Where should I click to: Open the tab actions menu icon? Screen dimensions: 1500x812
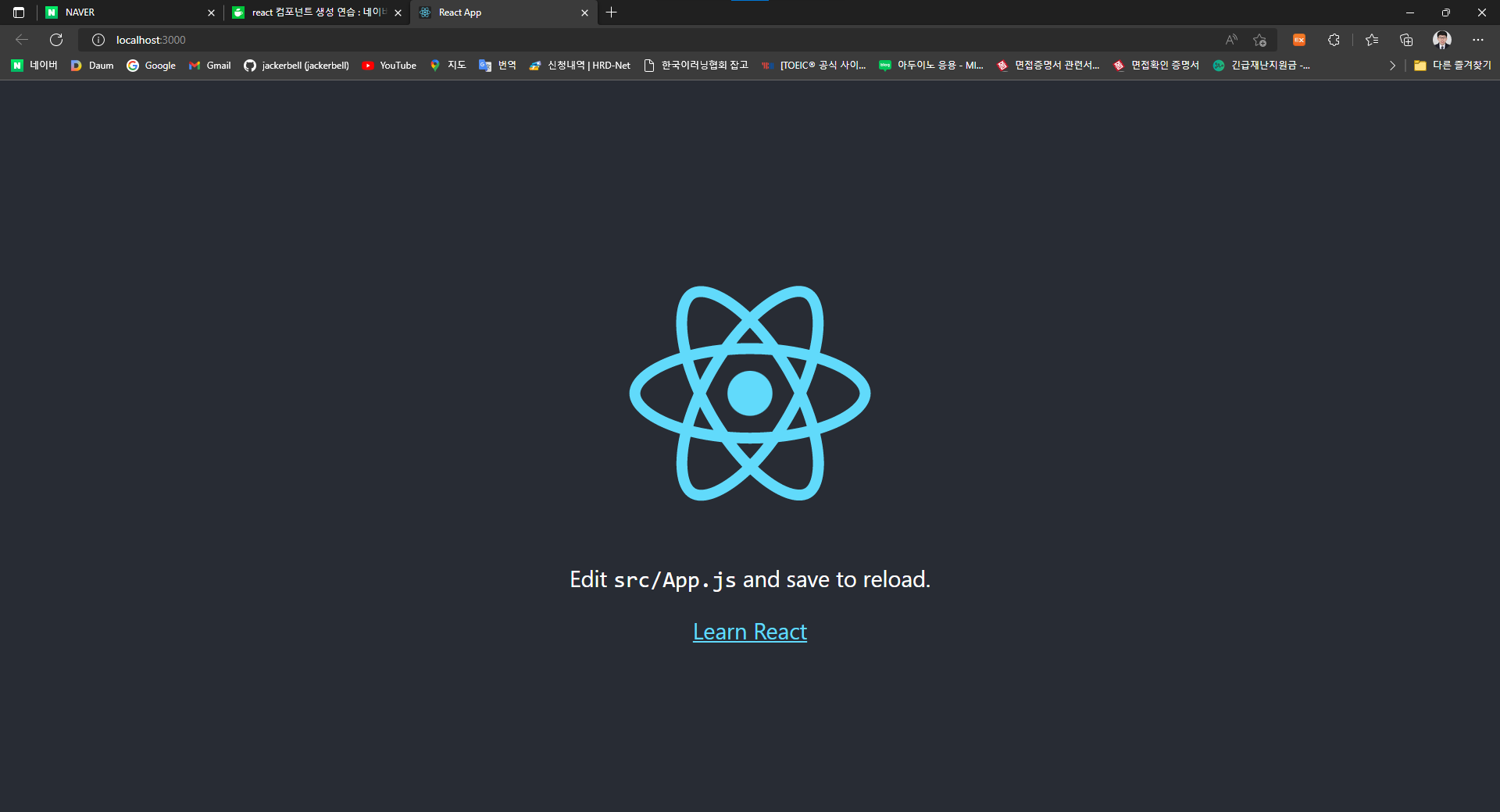(19, 12)
